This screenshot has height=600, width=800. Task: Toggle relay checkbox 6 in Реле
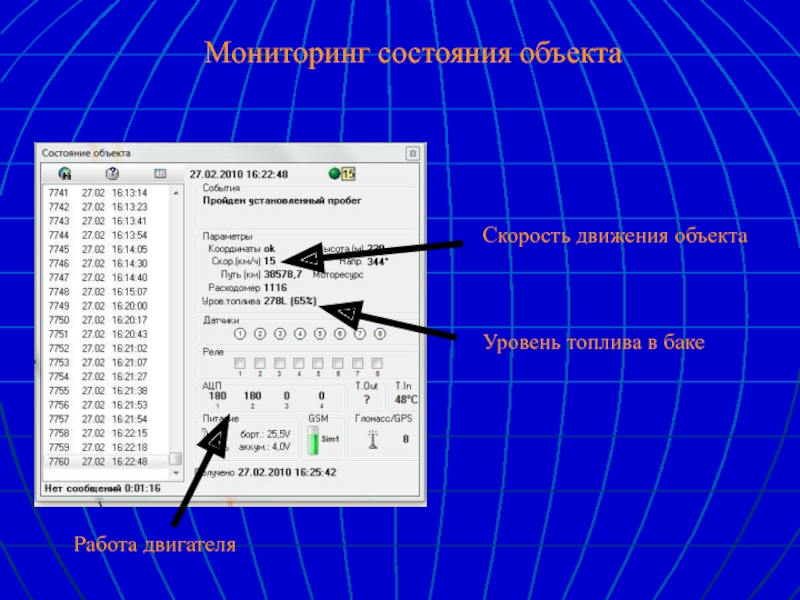coord(338,363)
